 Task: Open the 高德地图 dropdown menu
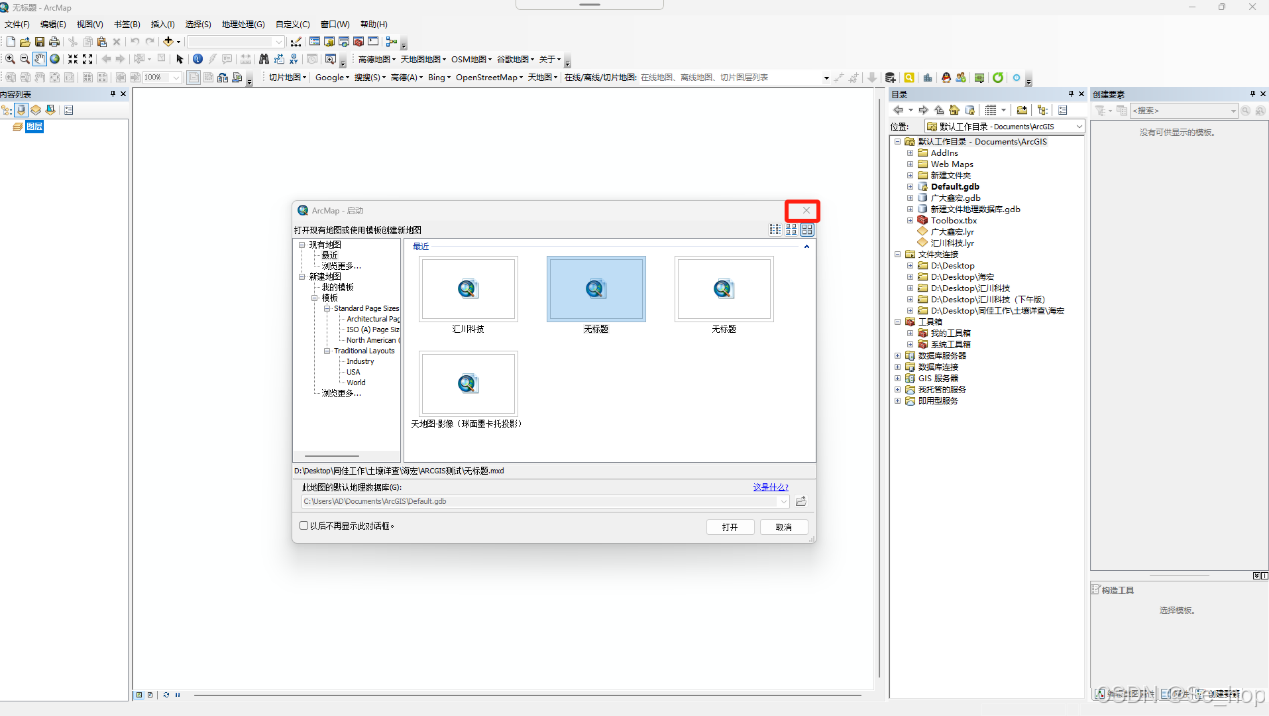[377, 60]
